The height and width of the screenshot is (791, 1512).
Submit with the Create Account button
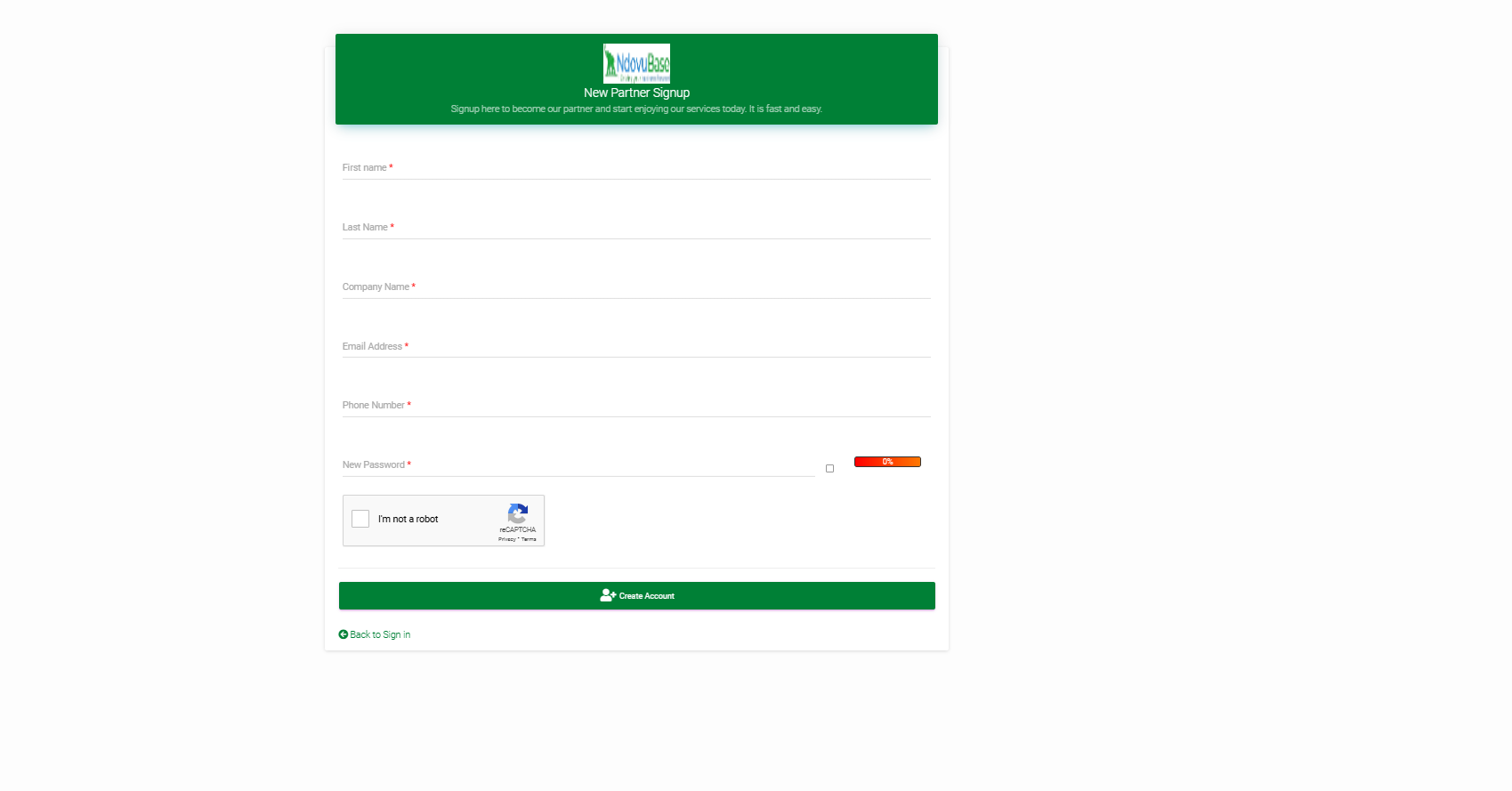point(637,596)
